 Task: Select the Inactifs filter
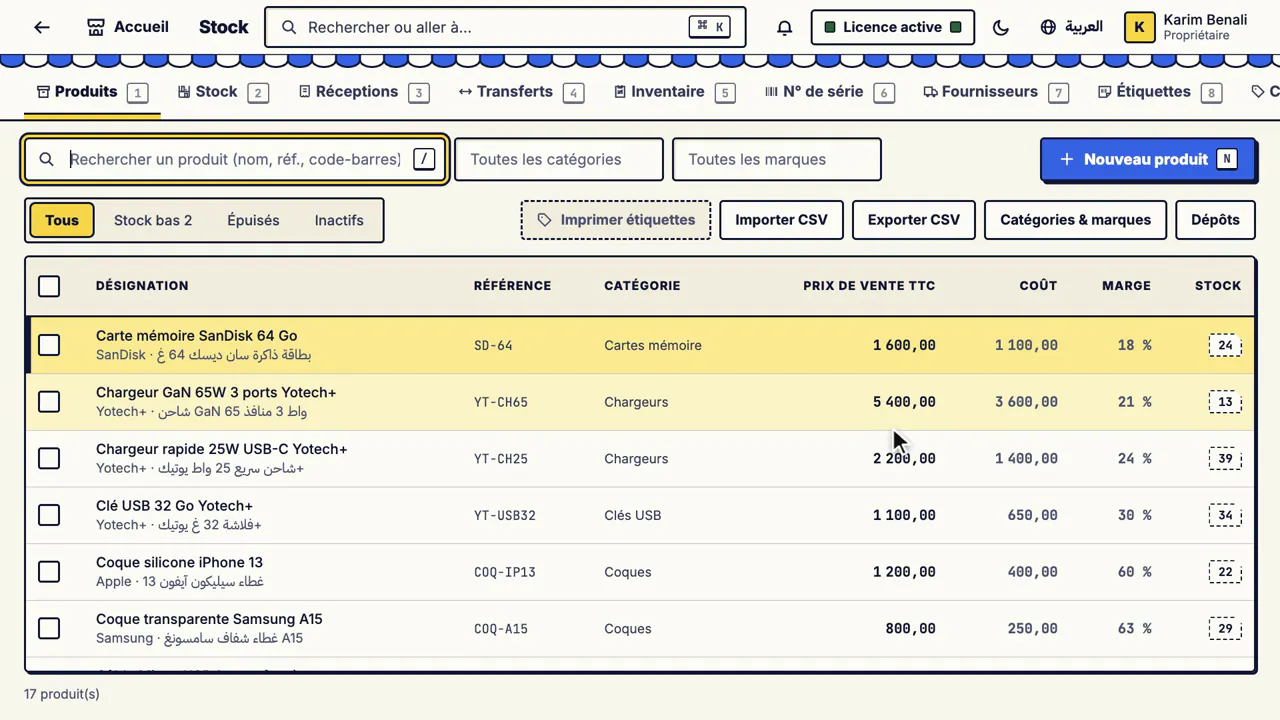[x=339, y=220]
